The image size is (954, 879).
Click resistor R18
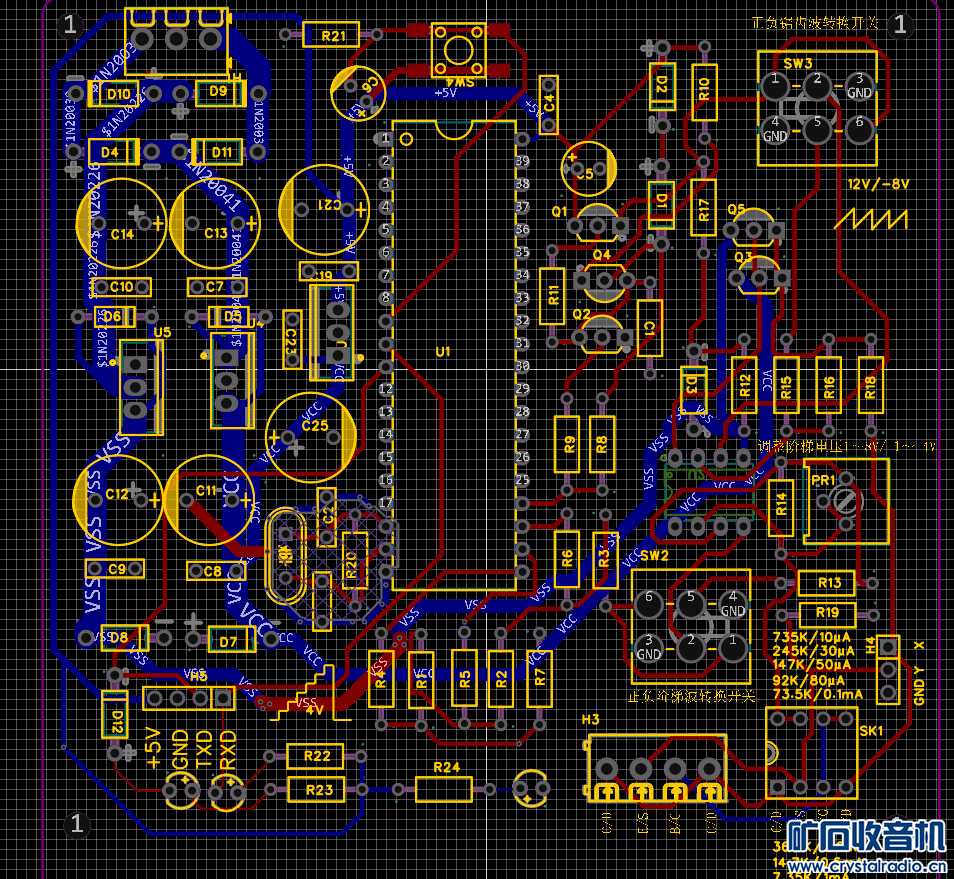point(871,385)
